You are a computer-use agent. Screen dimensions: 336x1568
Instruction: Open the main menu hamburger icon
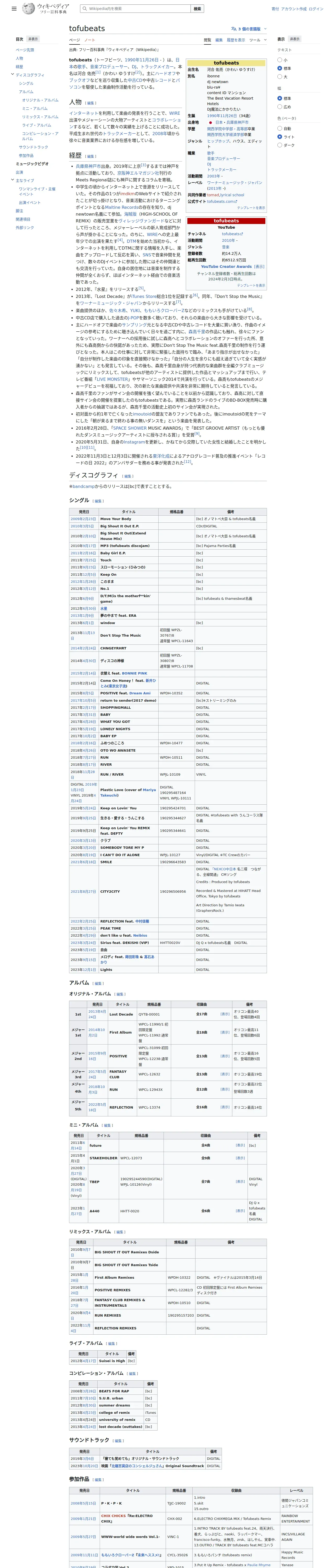[14, 9]
